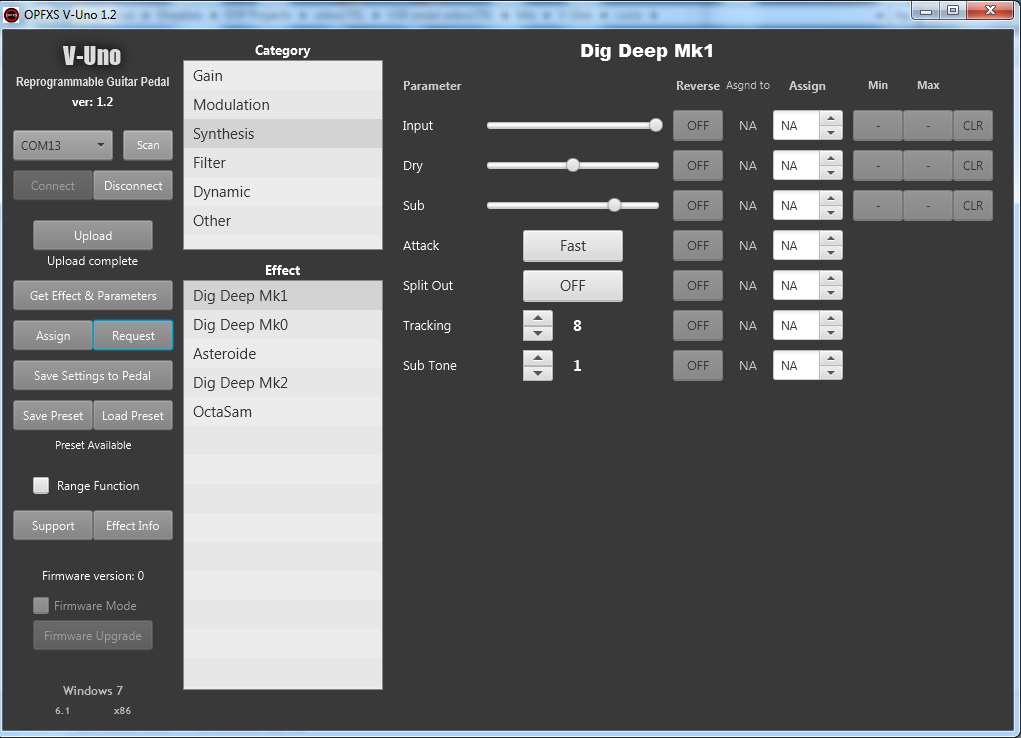Click the Scan button
1021x738 pixels.
click(x=148, y=145)
